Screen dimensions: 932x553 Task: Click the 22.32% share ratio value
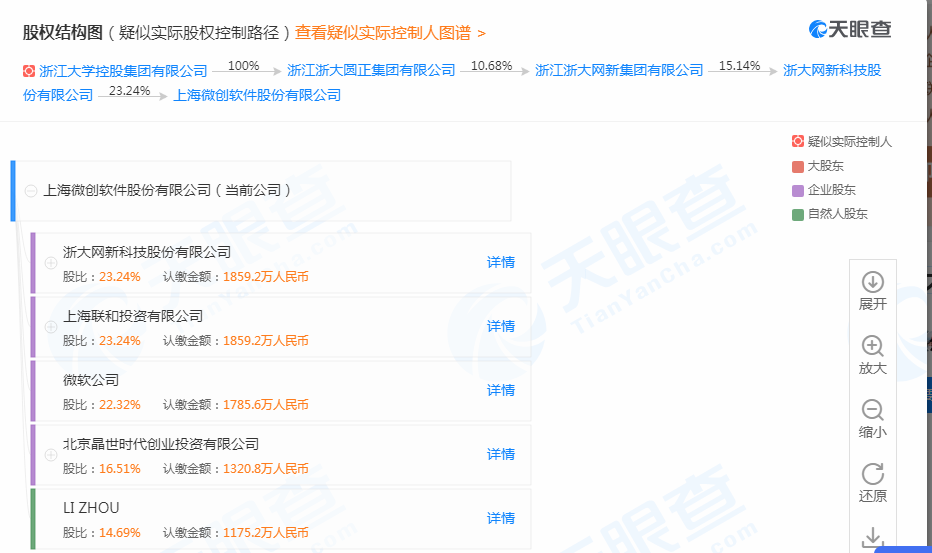(x=119, y=405)
